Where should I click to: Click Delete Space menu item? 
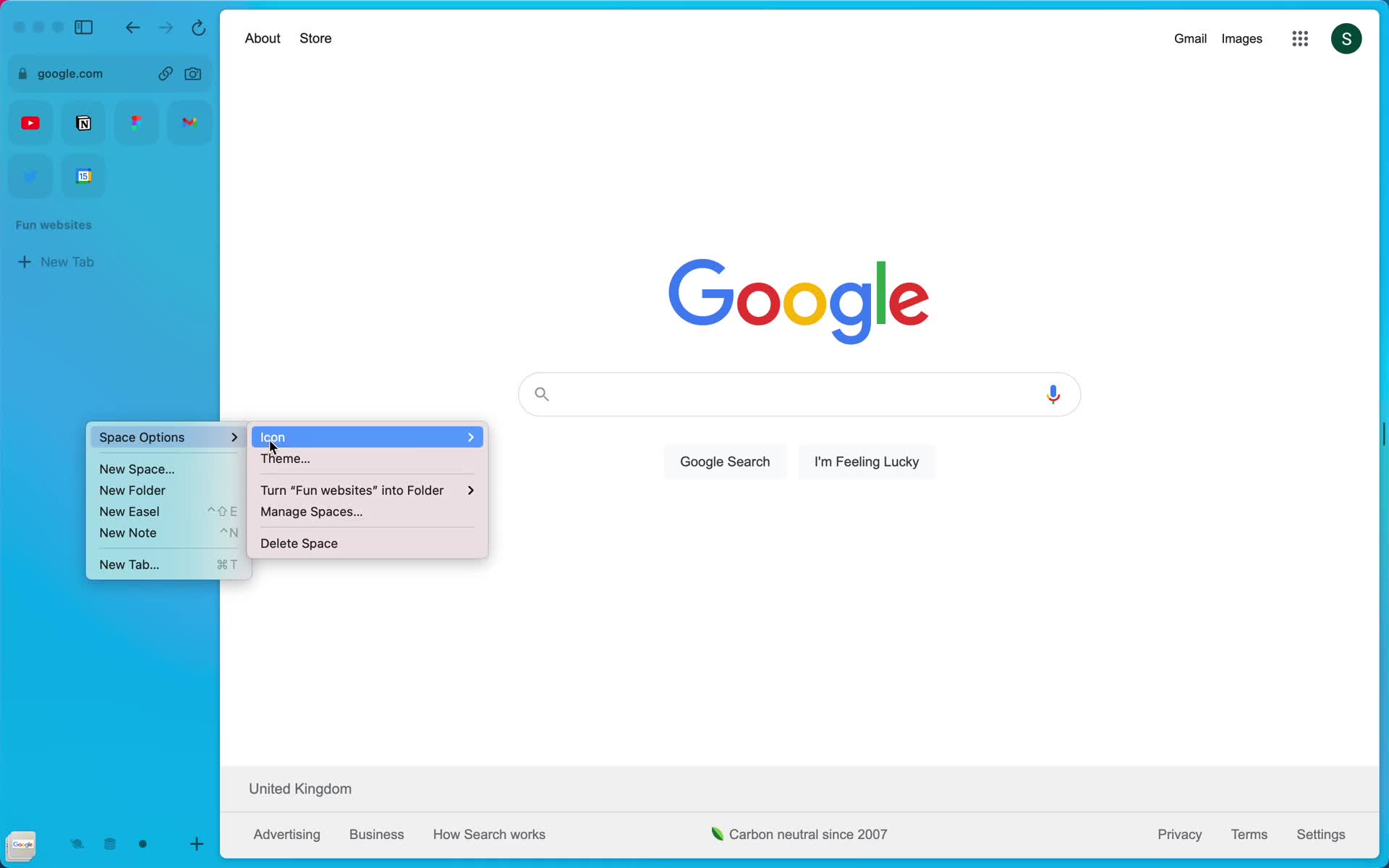(x=299, y=543)
